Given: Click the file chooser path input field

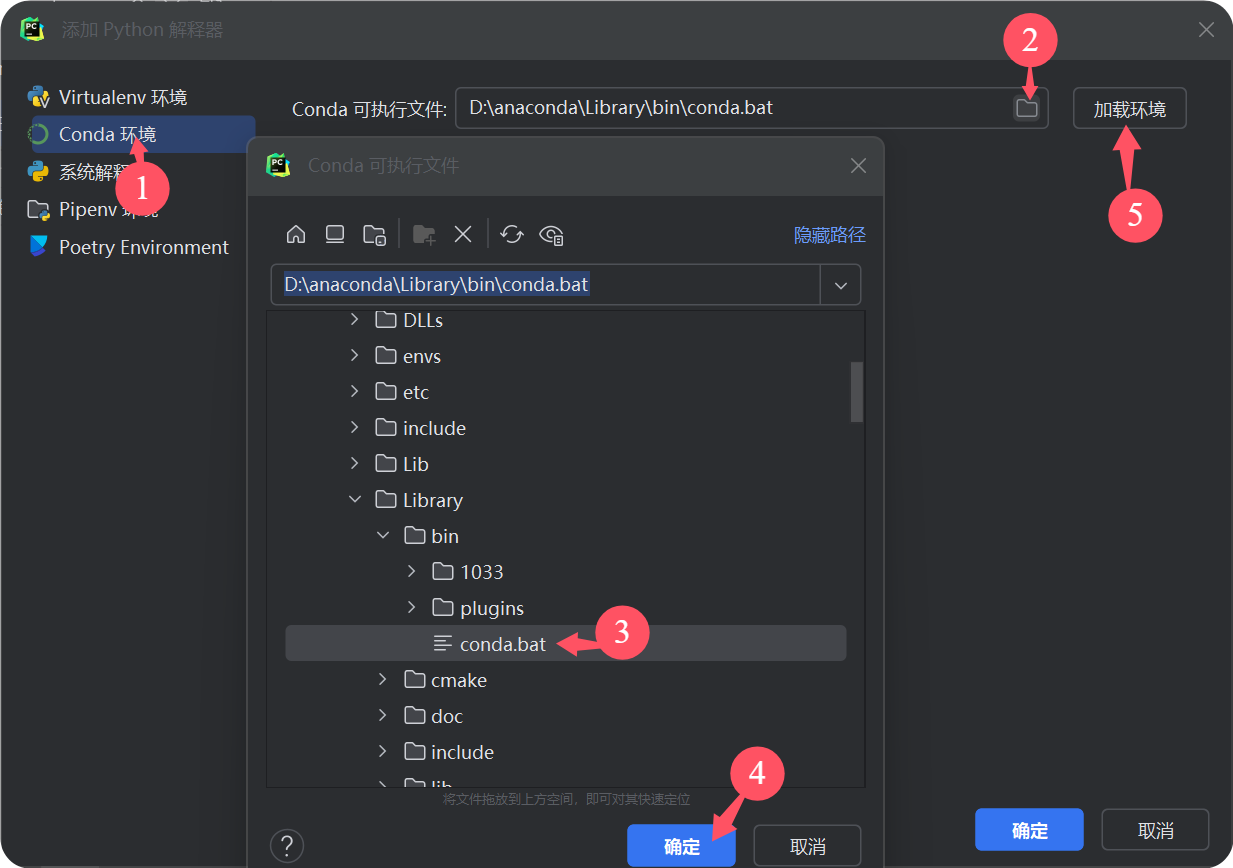Looking at the screenshot, I should pos(546,285).
